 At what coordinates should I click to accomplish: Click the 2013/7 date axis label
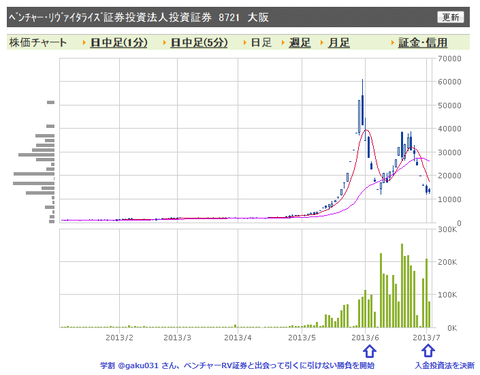[426, 338]
